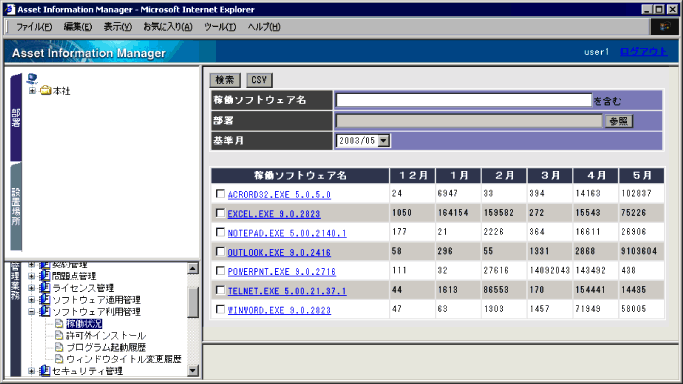The height and width of the screenshot is (384, 683).
Task: Select the 管理業務 vertical tab
Action: pos(15,320)
